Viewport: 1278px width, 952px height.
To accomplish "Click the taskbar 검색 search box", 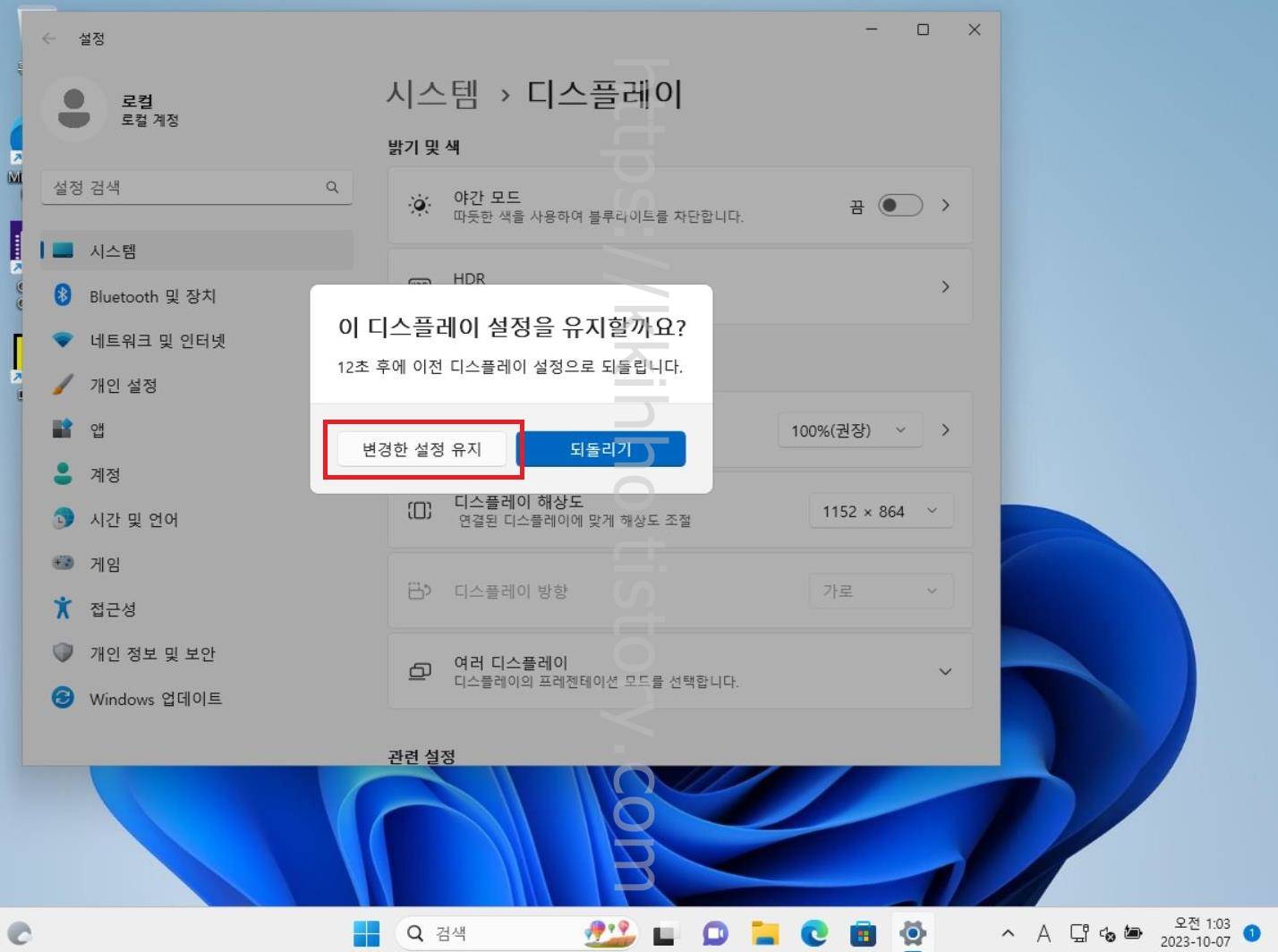I will (x=517, y=933).
